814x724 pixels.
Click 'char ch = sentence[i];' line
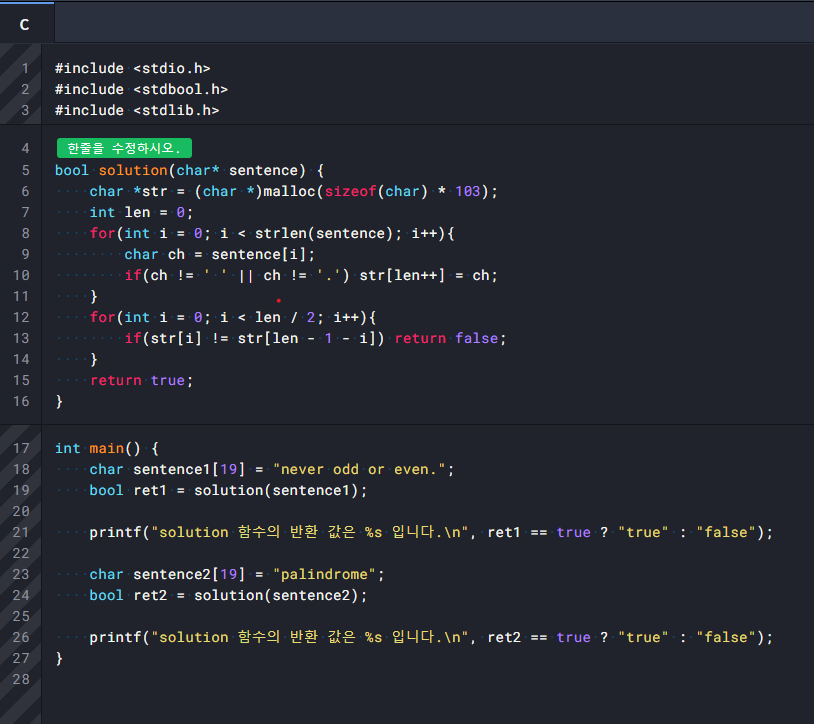(x=219, y=254)
